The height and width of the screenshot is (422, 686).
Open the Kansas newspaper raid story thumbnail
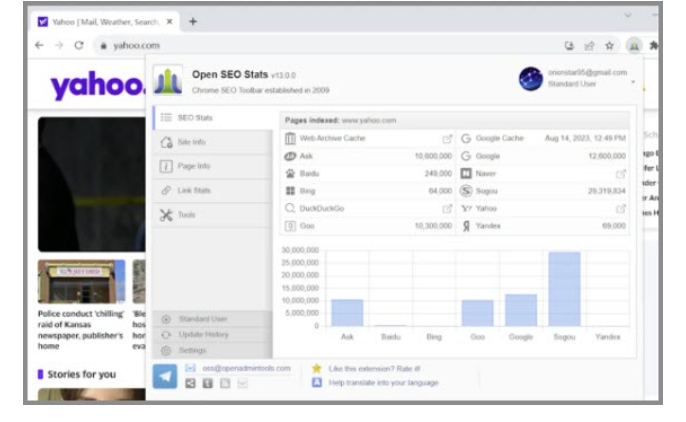coord(81,282)
